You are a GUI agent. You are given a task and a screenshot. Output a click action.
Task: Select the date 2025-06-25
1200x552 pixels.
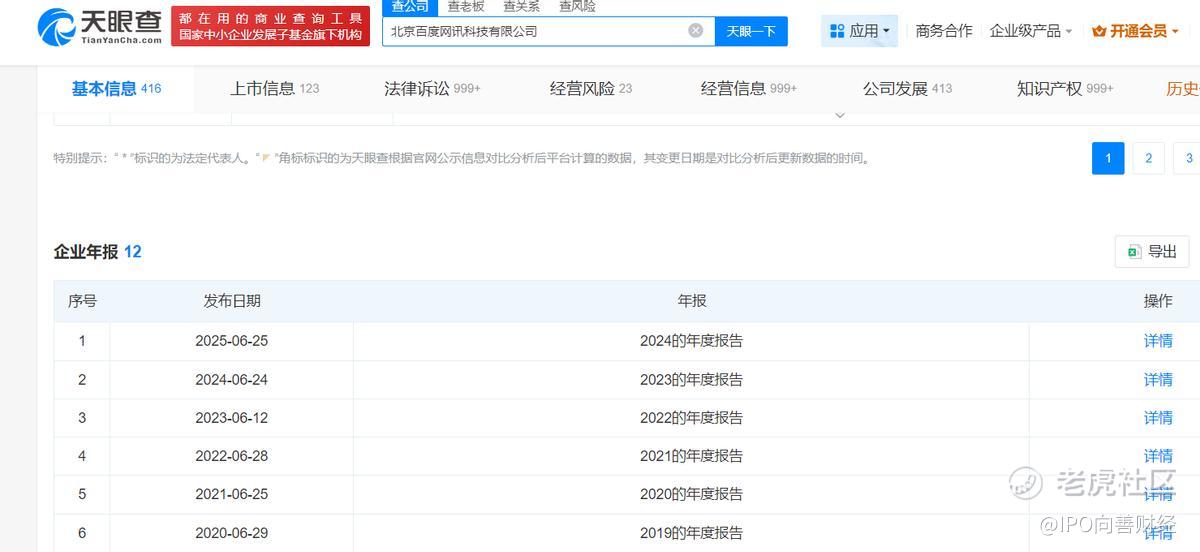232,341
